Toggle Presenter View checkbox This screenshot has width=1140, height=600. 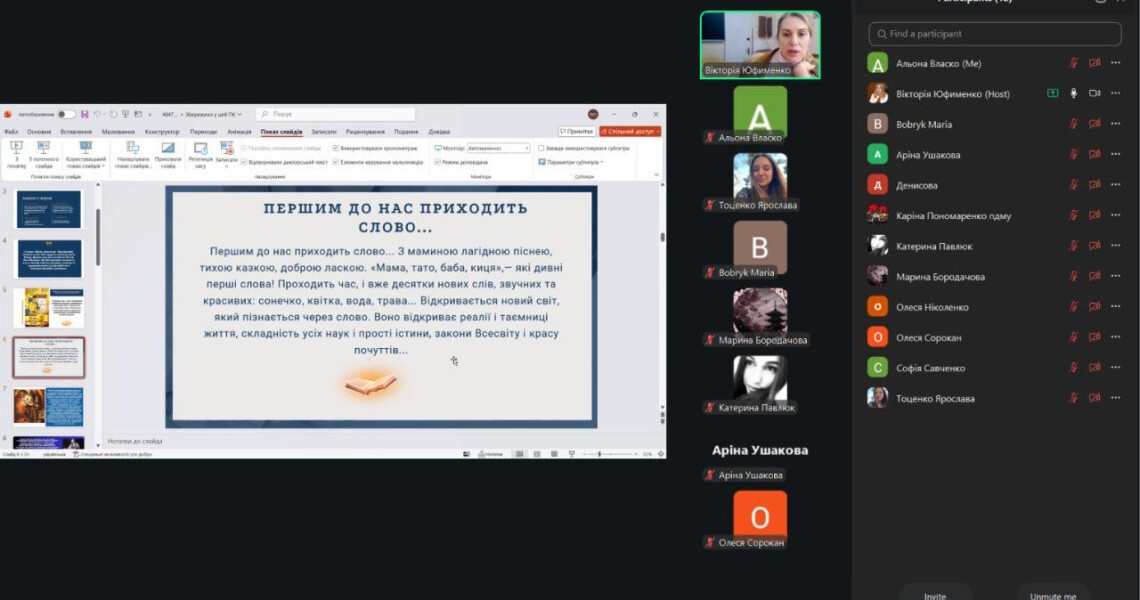pyautogui.click(x=437, y=162)
